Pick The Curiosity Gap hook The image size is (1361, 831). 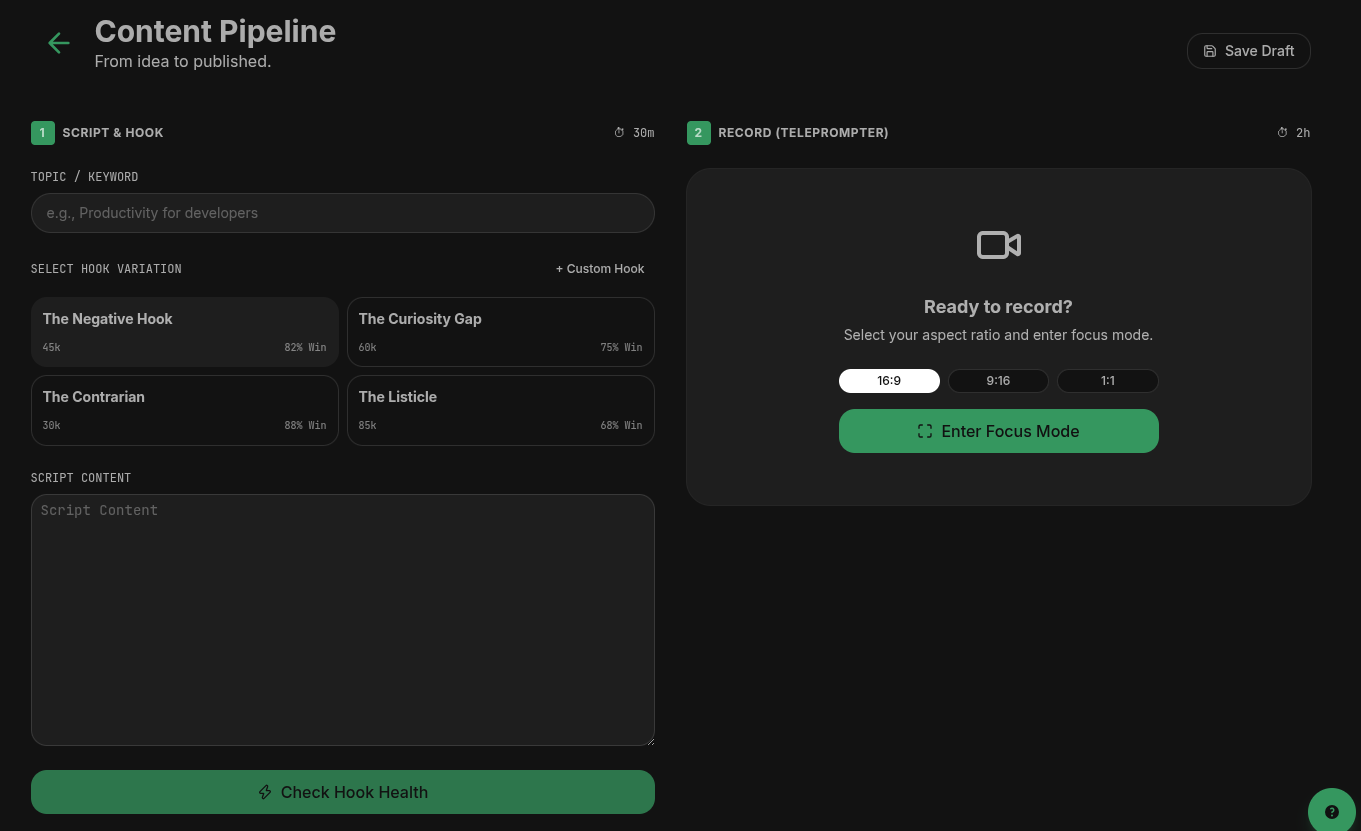coord(501,332)
